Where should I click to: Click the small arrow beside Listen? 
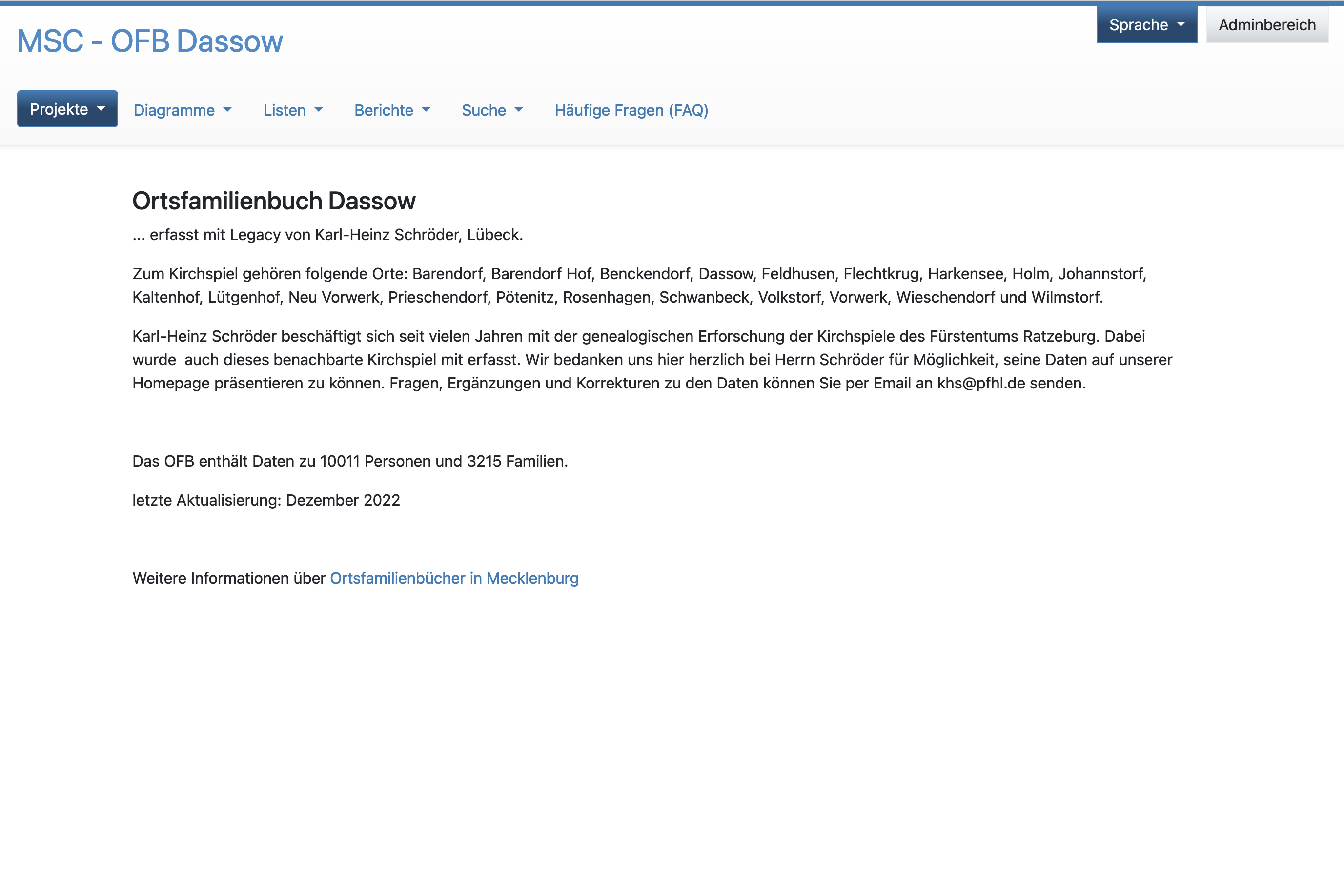319,110
